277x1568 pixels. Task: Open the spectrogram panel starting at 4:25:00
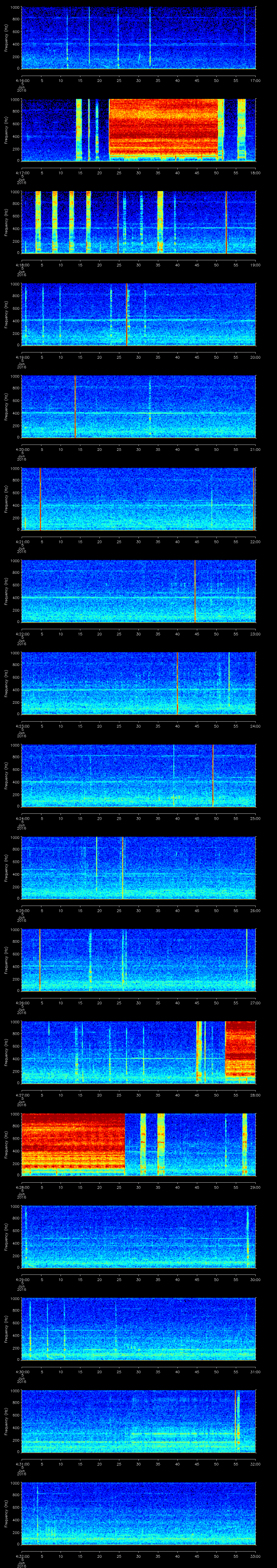tap(138, 868)
